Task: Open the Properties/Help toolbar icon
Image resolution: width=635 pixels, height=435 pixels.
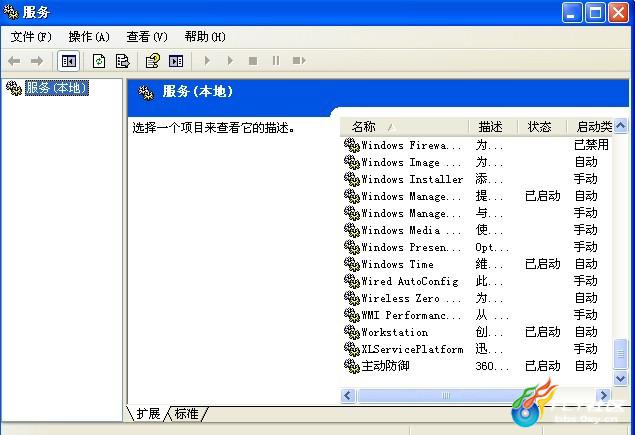Action: pos(153,61)
